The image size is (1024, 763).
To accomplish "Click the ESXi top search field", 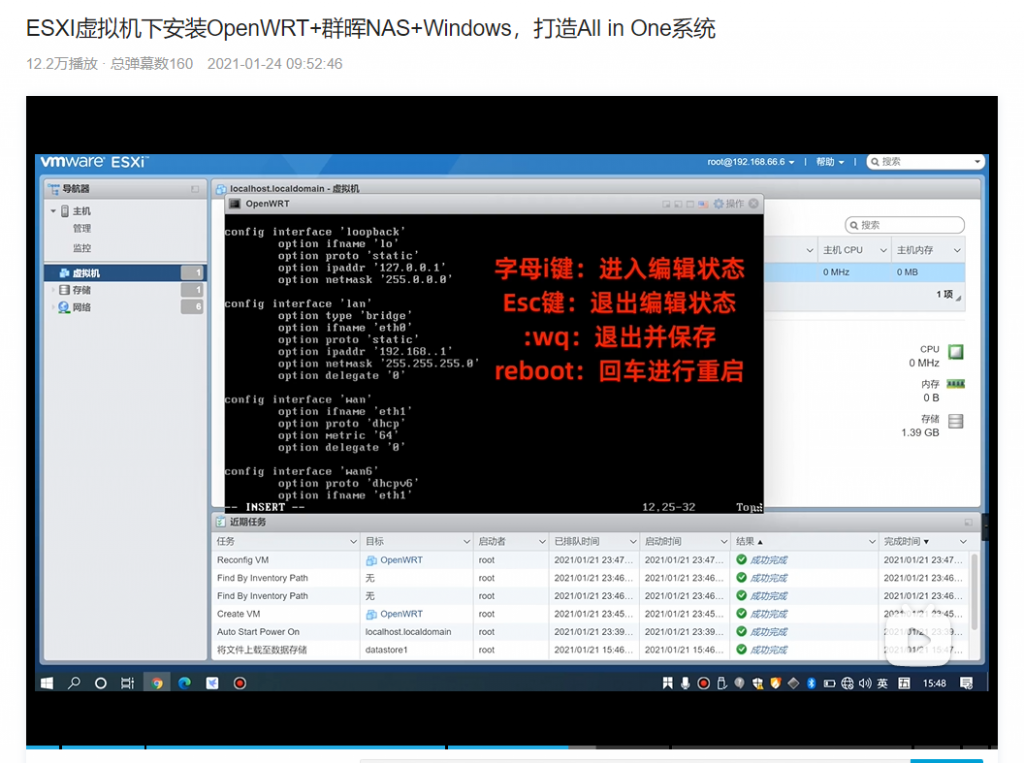I will tap(925, 162).
